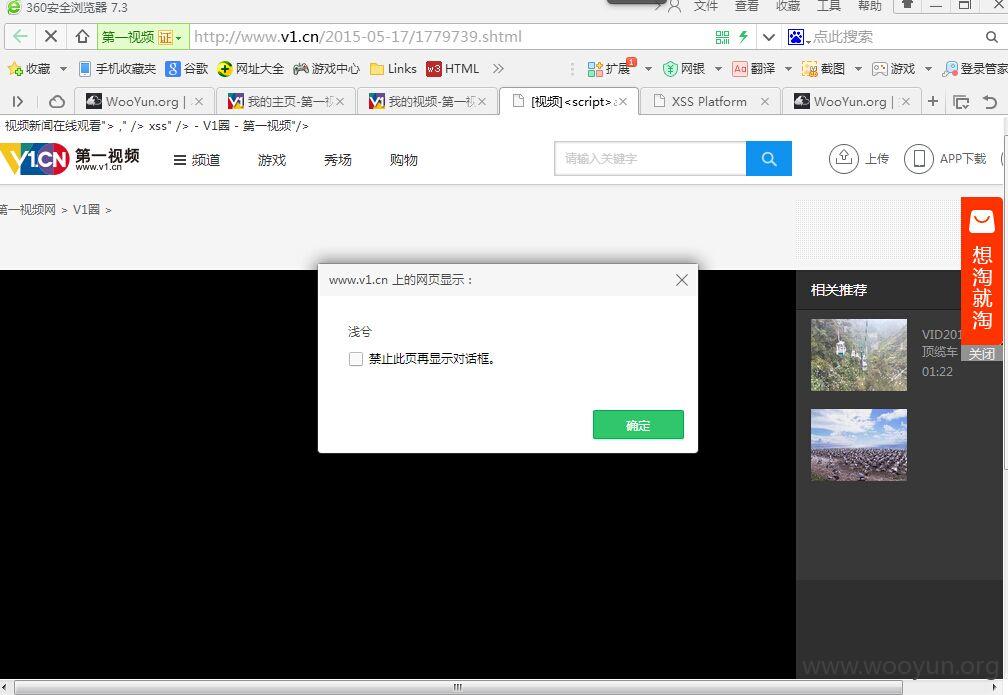
Task: Click the green 确定 button
Action: pos(638,425)
